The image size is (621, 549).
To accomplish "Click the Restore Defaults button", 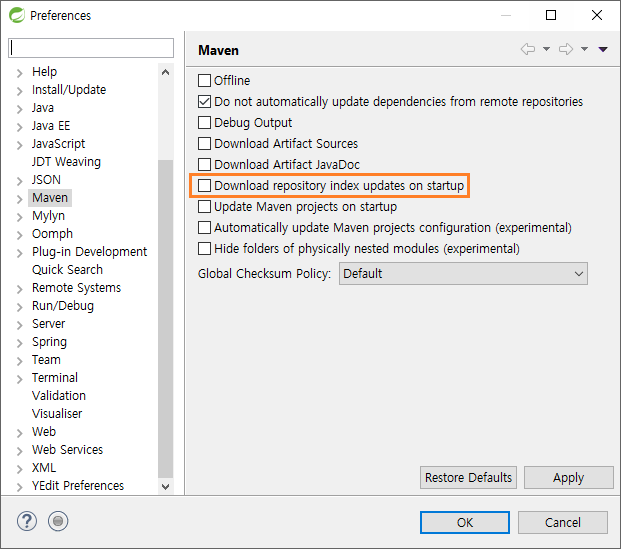I will (x=468, y=478).
